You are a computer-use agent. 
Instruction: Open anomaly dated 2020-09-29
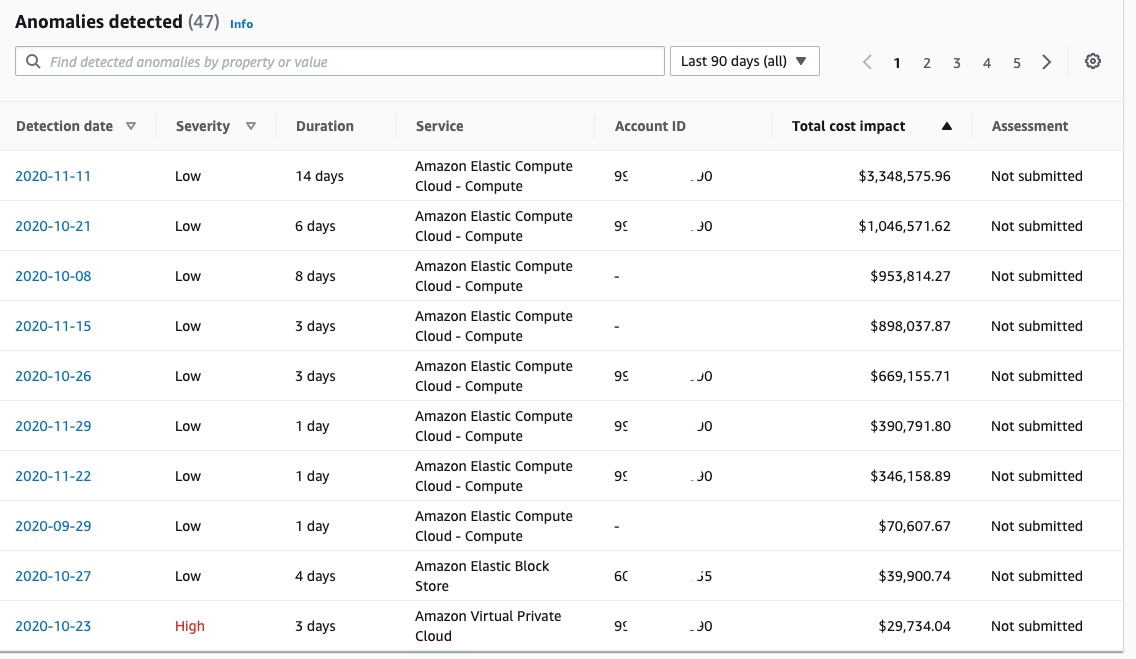[x=53, y=526]
